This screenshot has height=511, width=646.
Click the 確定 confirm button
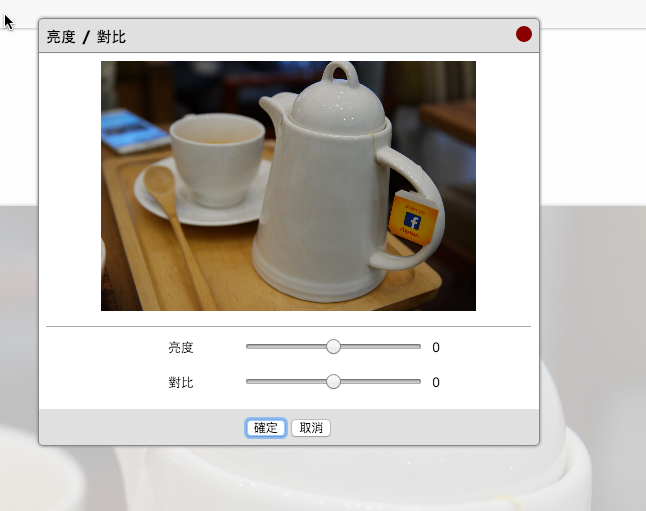coord(265,428)
